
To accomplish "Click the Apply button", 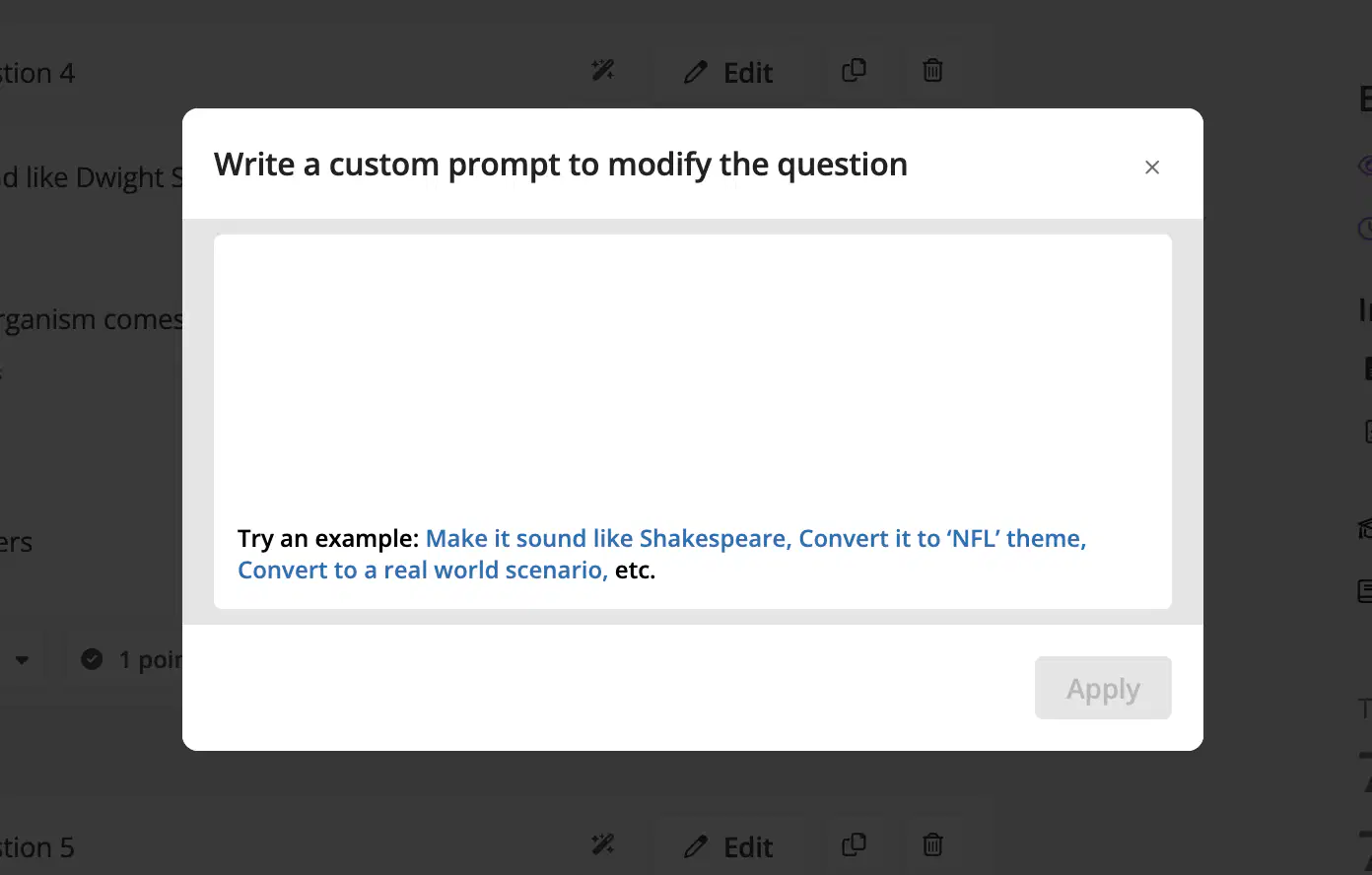I will point(1103,688).
